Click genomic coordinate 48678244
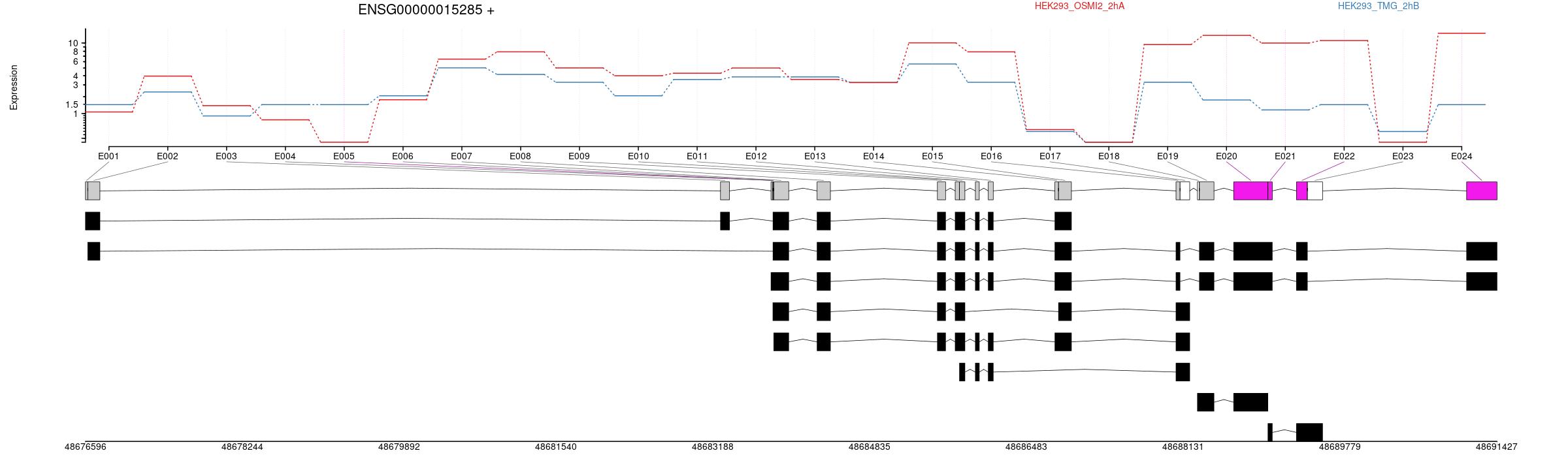 242,447
